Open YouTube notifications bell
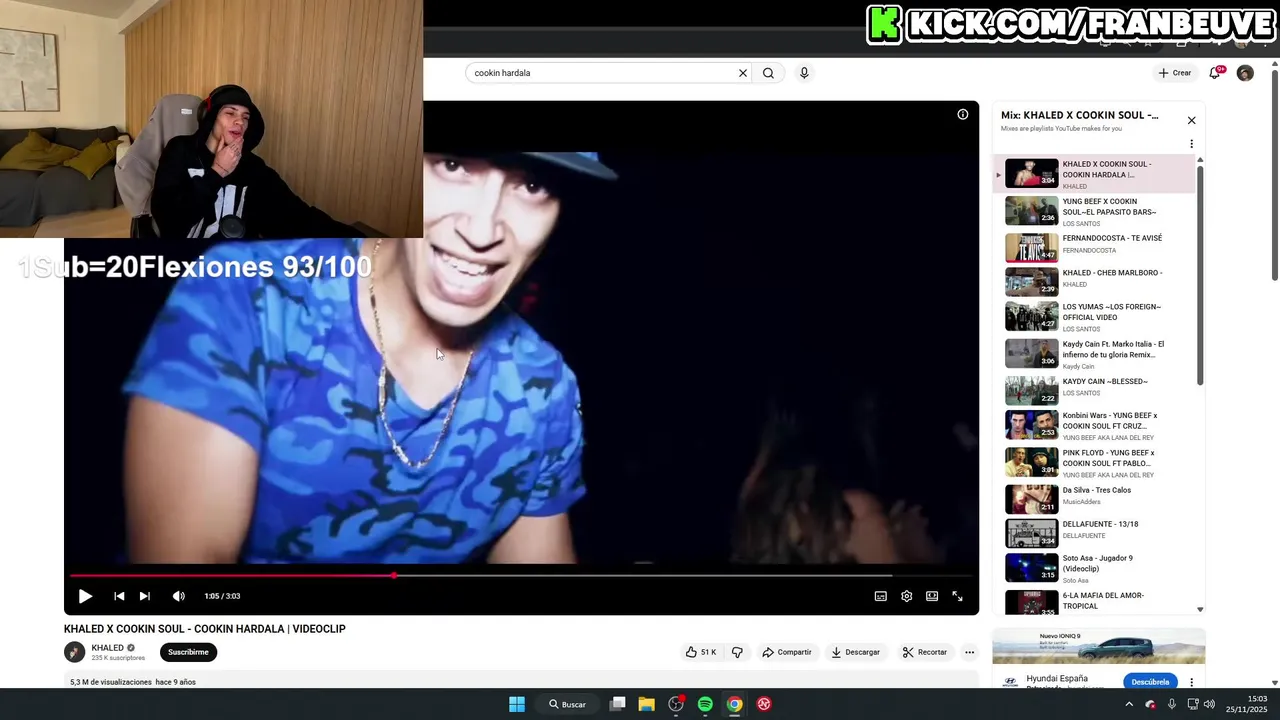This screenshot has width=1280, height=720. [x=1215, y=73]
